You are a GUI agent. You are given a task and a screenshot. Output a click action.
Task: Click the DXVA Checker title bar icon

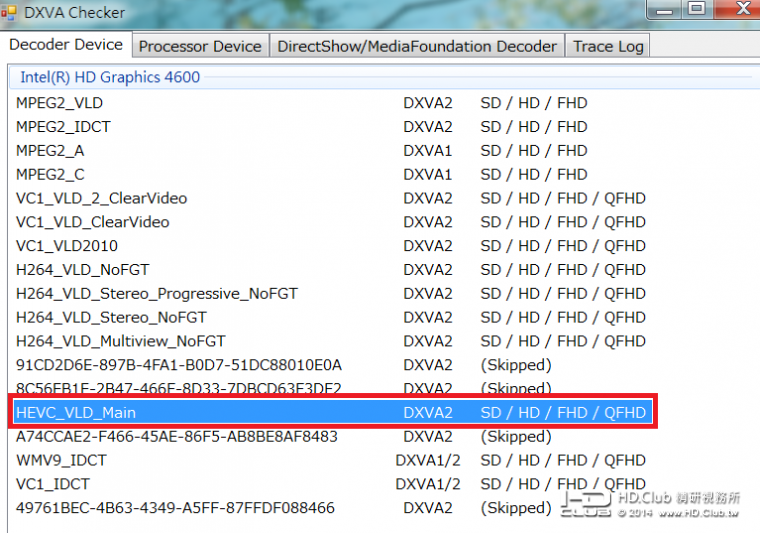click(10, 13)
